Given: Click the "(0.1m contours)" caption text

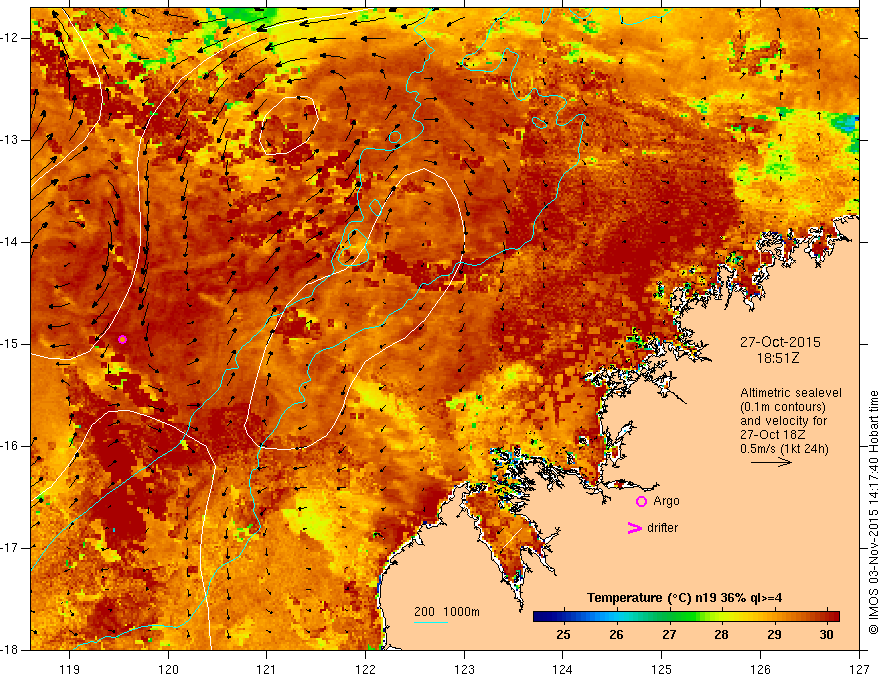Looking at the screenshot, I should 783,407.
